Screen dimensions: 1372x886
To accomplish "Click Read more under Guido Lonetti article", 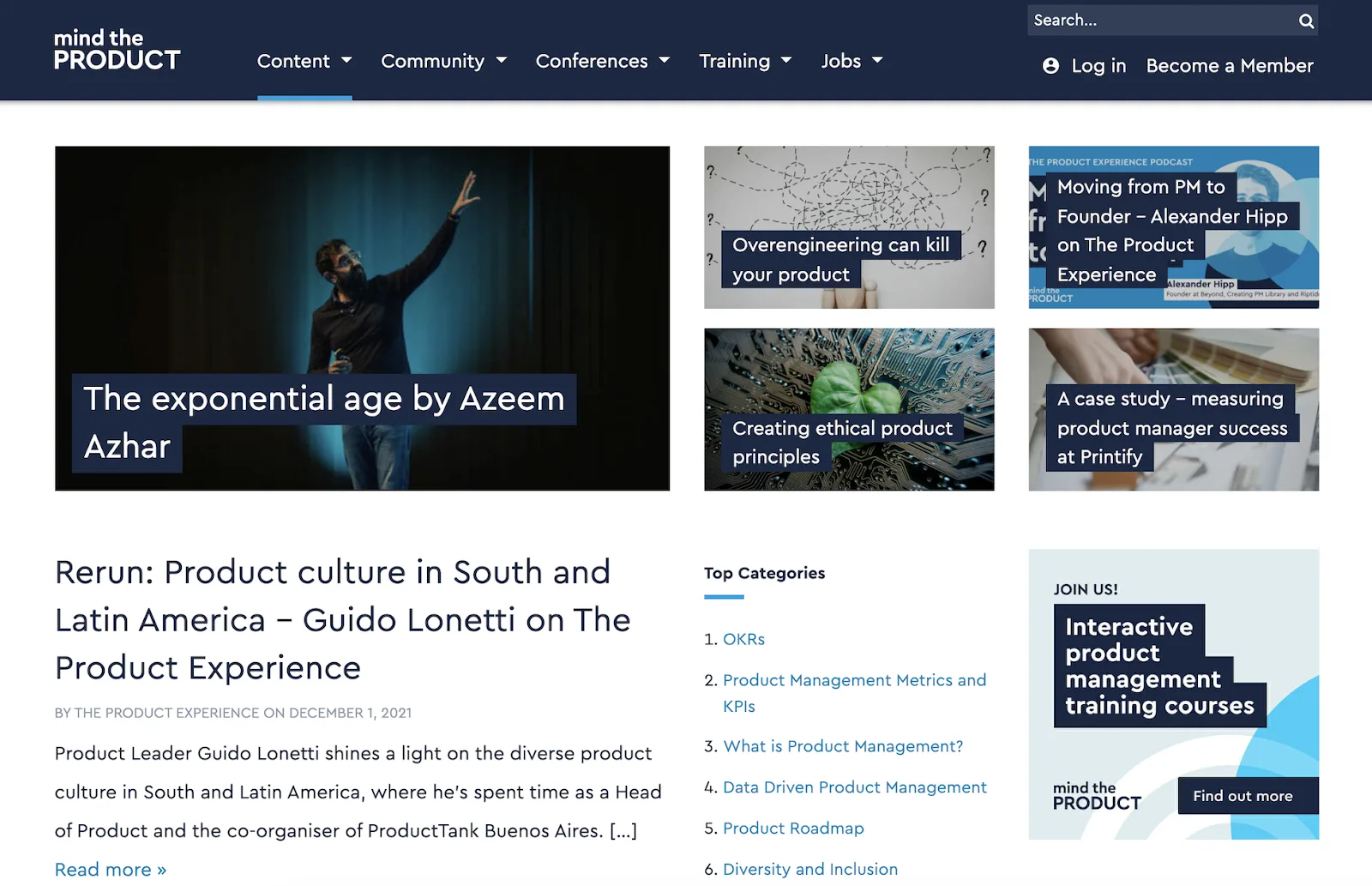I will pos(111,869).
